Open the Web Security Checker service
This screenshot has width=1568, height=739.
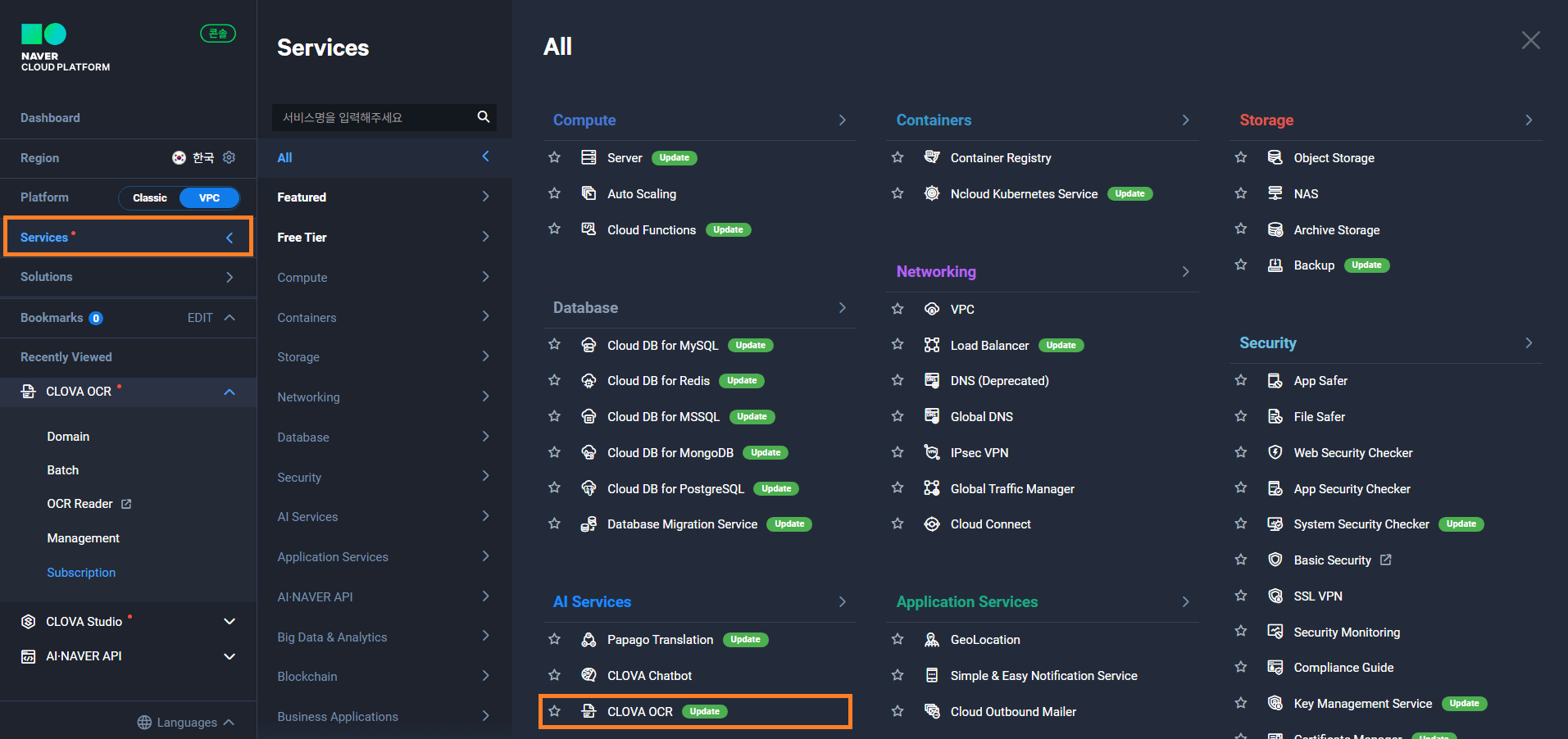tap(1352, 452)
